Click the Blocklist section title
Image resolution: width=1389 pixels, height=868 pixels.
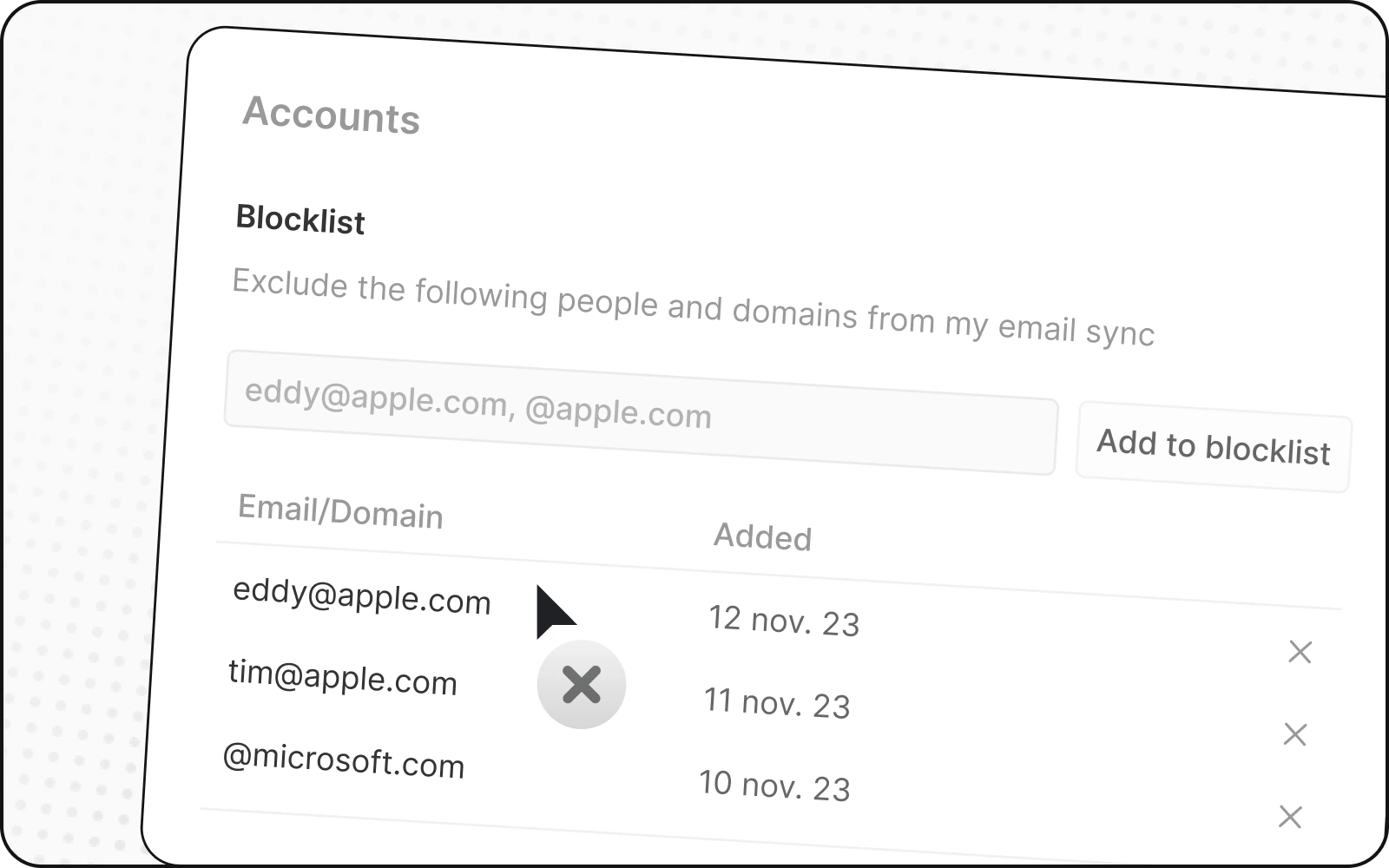300,220
